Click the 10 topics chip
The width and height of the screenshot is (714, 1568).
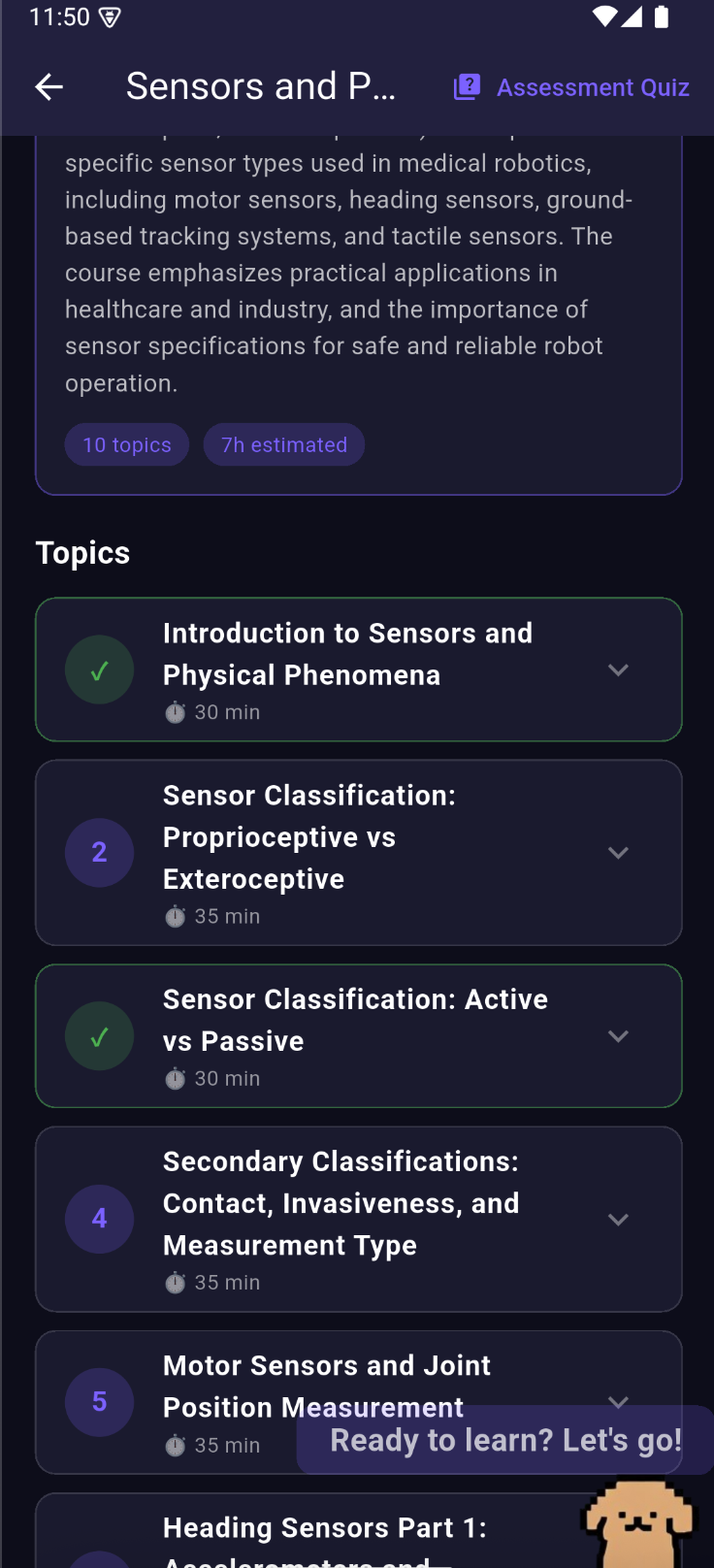127,444
